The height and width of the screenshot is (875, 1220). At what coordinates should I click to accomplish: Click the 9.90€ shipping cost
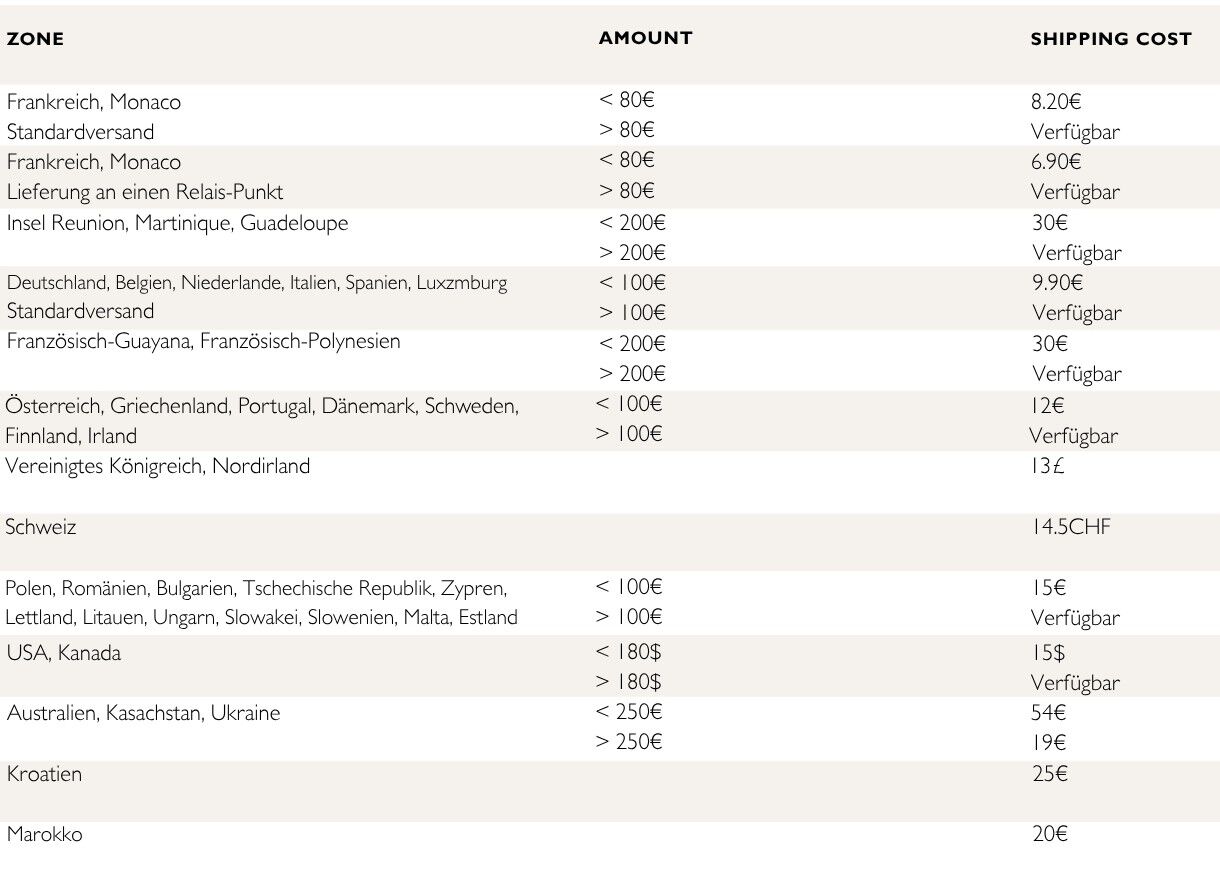[1058, 283]
